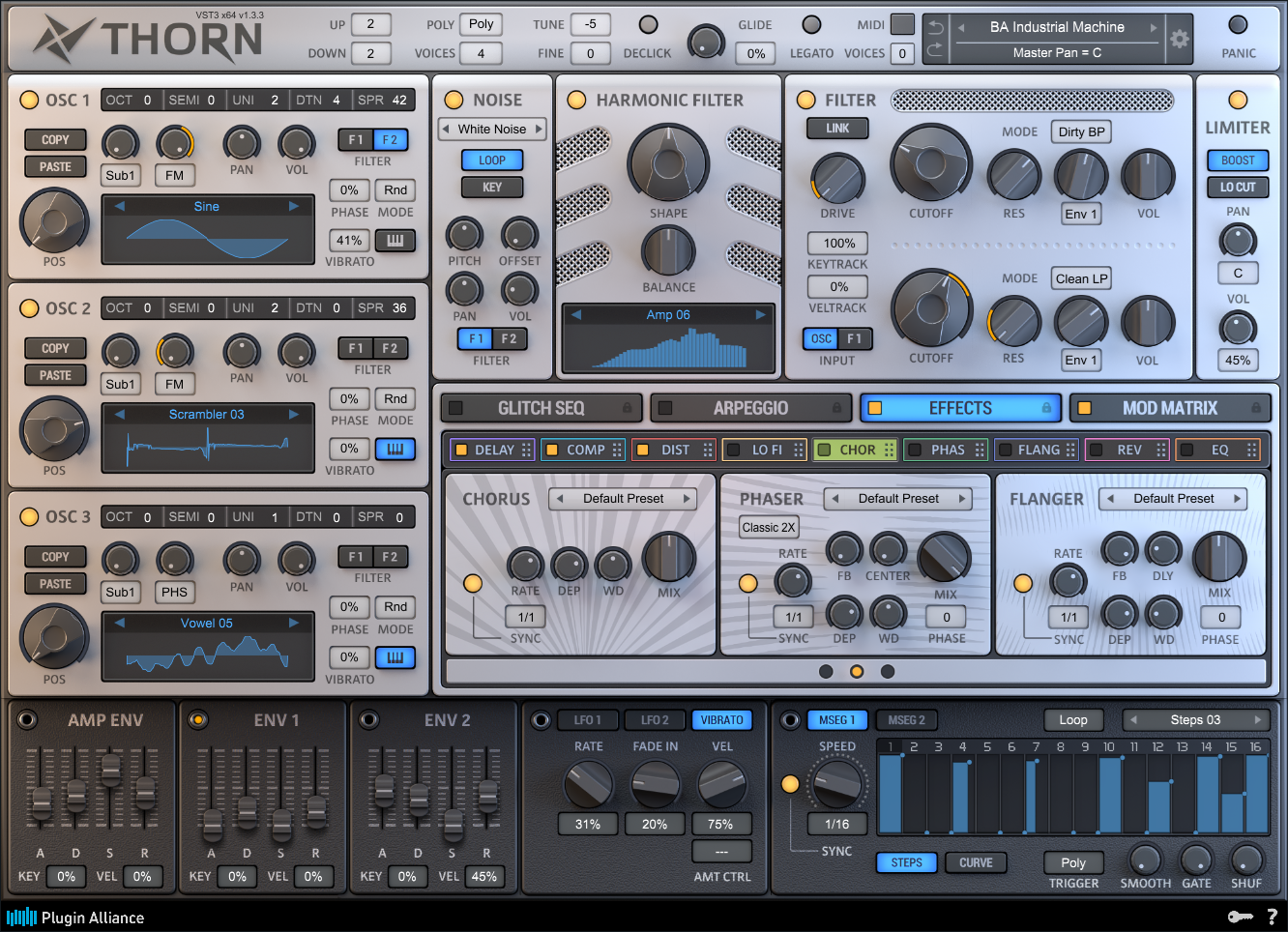
Task: Toggle the OSC 2 power button
Action: 29,308
